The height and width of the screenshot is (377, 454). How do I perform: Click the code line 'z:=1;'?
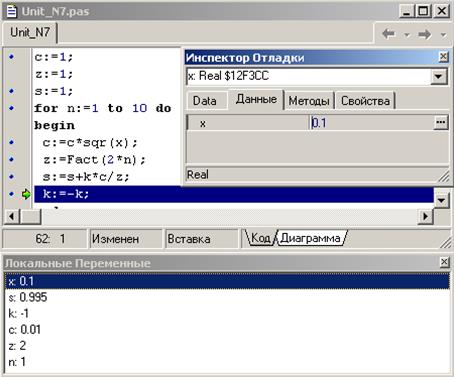tap(54, 74)
